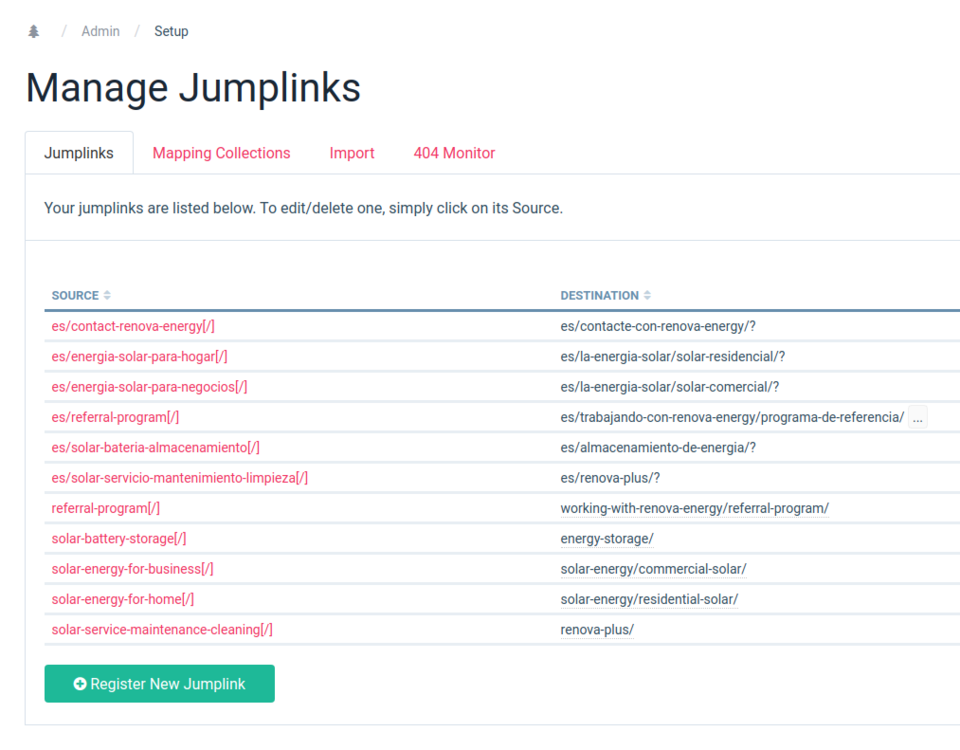View the 404 Monitor tab
The image size is (960, 750).
[x=454, y=152]
